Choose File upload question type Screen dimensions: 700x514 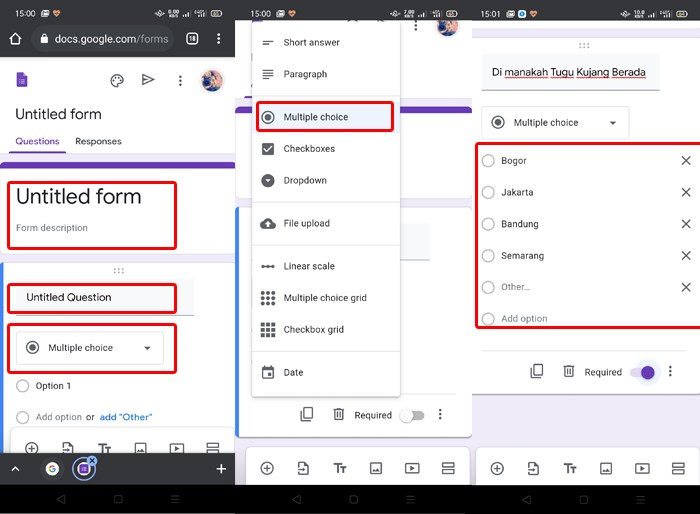click(x=325, y=223)
